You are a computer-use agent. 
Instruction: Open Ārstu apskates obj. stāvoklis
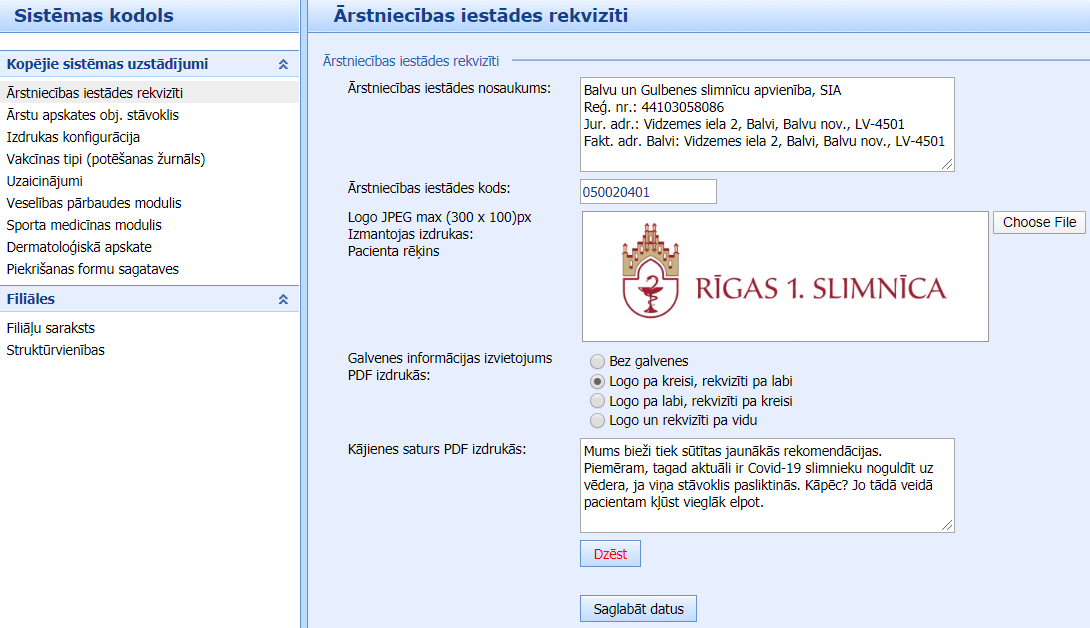(93, 115)
